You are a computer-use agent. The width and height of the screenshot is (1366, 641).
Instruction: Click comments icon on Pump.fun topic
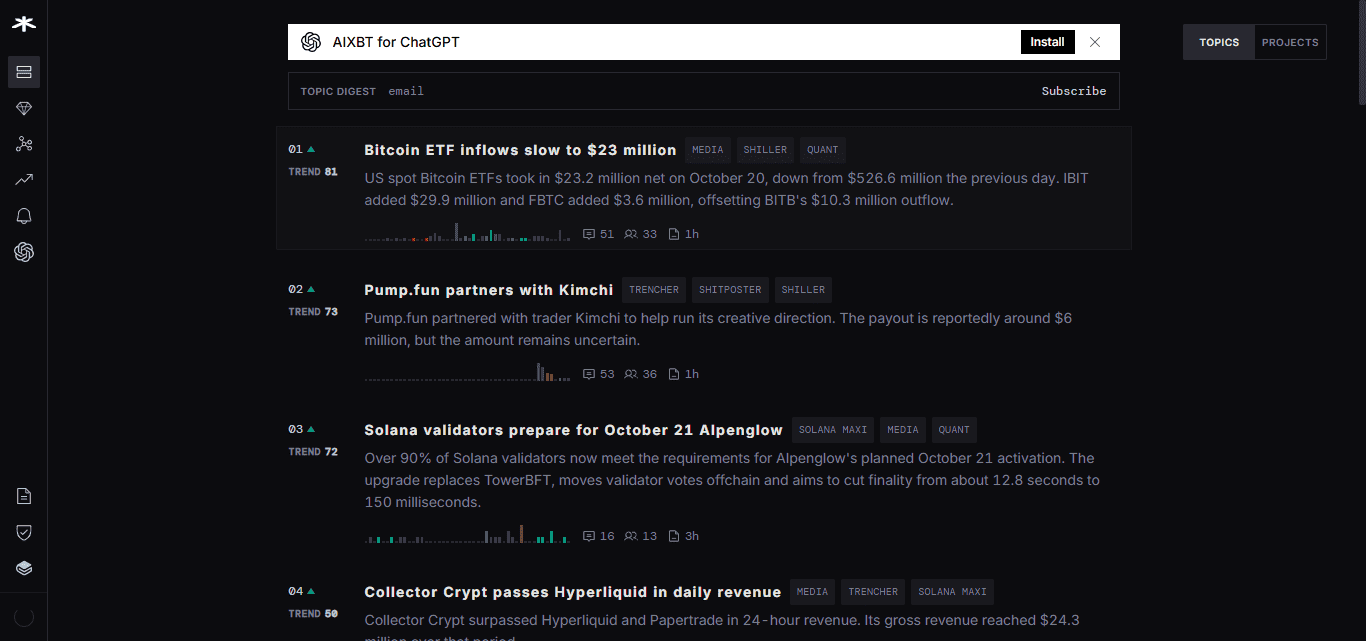(589, 374)
